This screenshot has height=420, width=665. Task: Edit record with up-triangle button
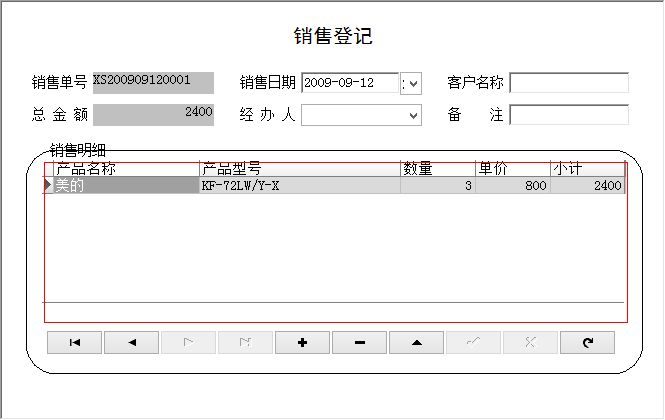pos(416,342)
